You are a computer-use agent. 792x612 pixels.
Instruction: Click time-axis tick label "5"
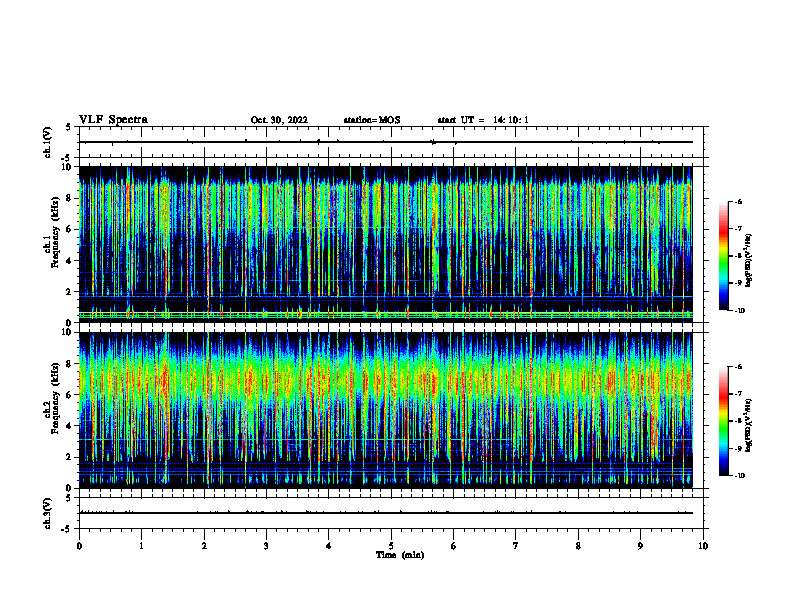pyautogui.click(x=391, y=546)
